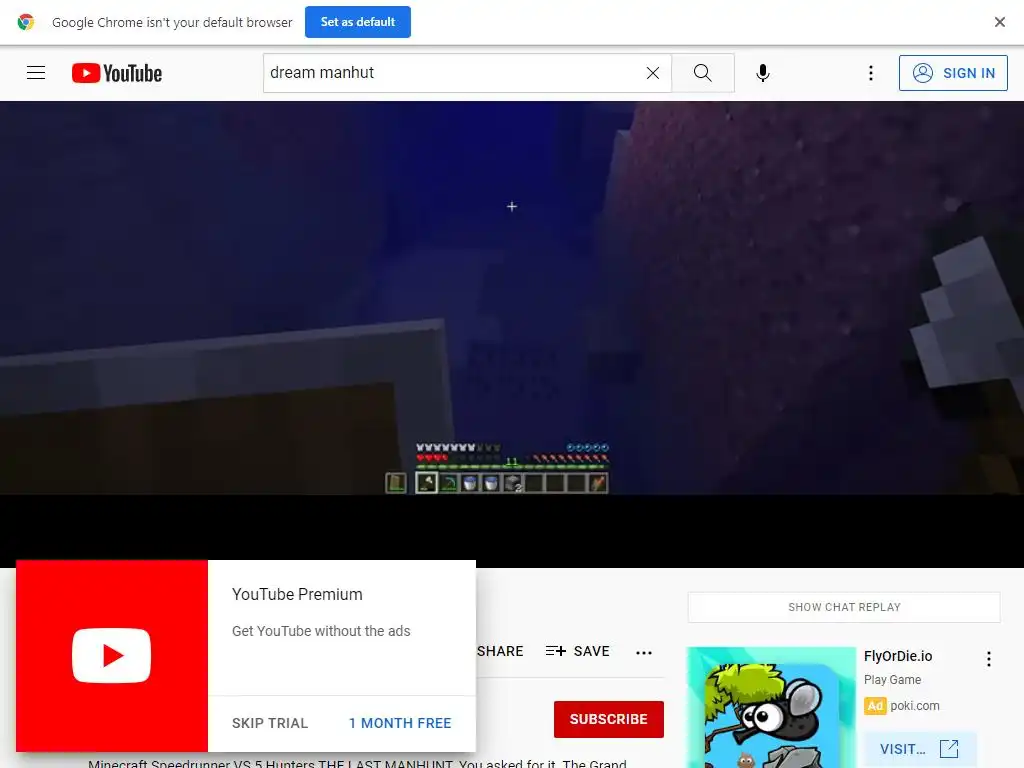Screen dimensions: 1024x768
Task: Click Set as default for Chrome
Action: pyautogui.click(x=358, y=22)
